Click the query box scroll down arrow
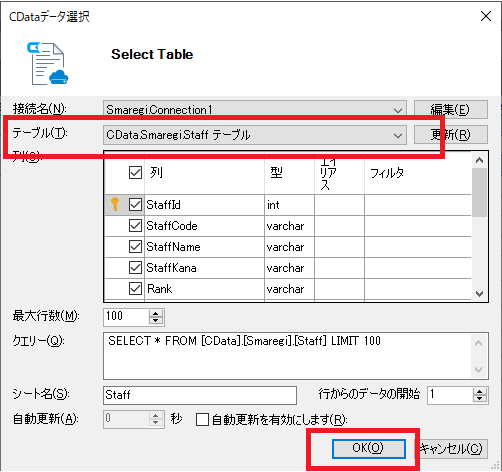502x472 pixels. pyautogui.click(x=479, y=369)
